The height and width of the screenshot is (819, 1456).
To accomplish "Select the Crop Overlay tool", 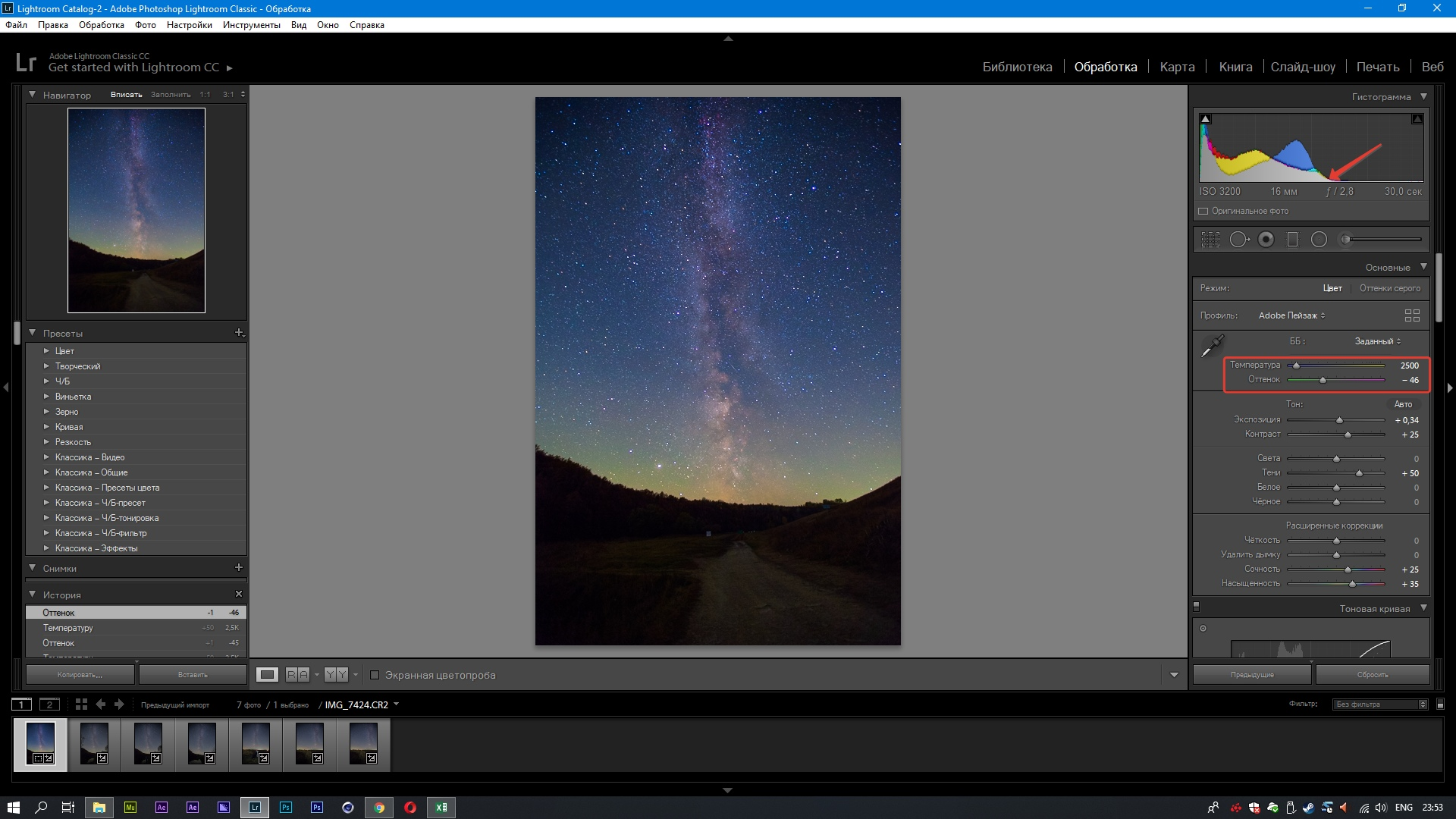I will (x=1210, y=240).
